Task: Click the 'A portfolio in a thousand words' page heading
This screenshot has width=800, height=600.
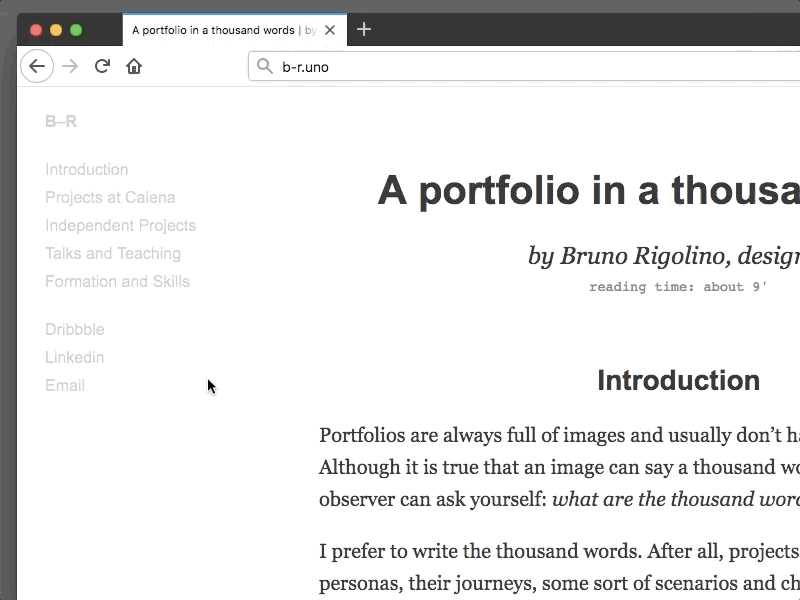Action: [x=588, y=191]
